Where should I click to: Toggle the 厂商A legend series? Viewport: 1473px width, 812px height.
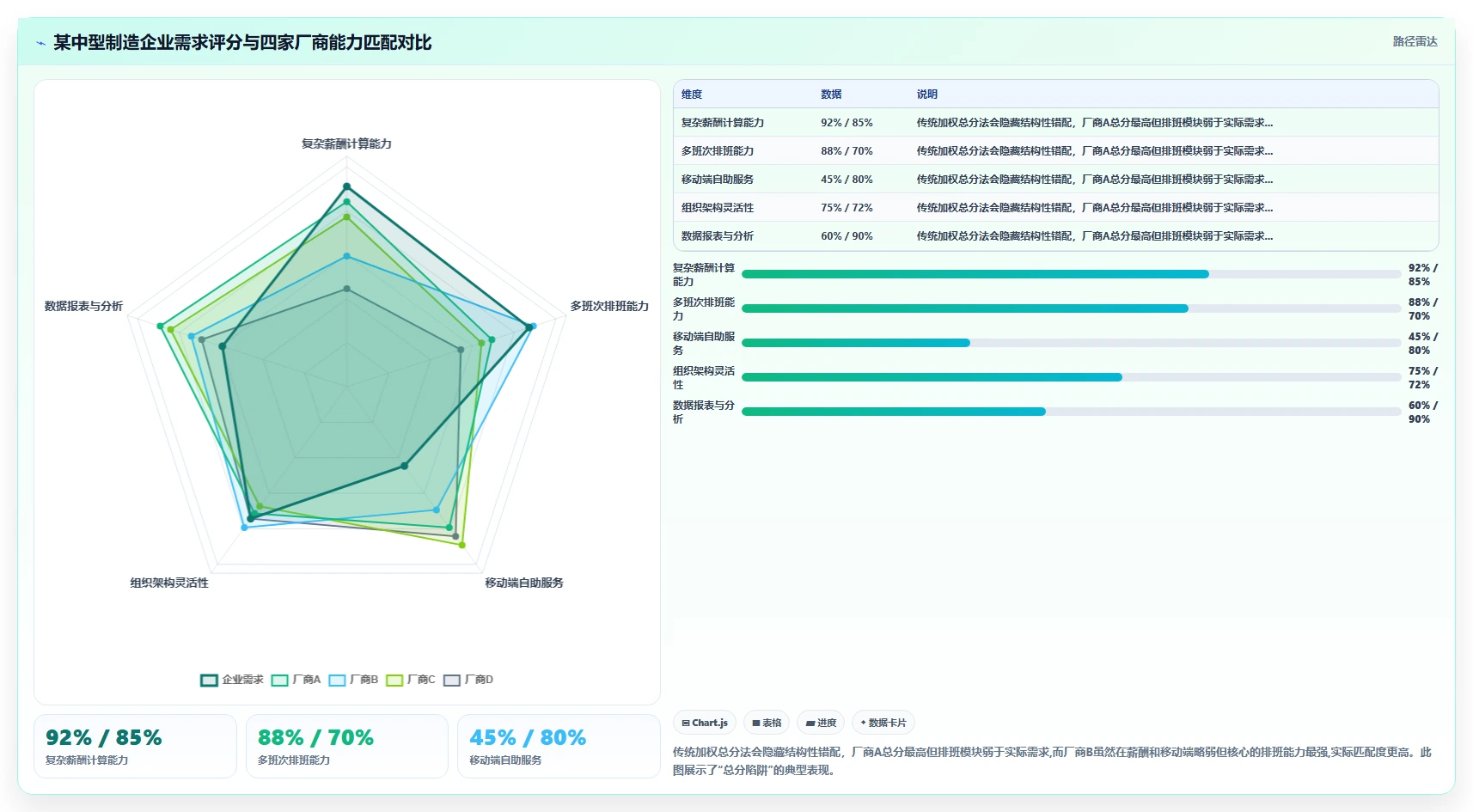pos(296,680)
